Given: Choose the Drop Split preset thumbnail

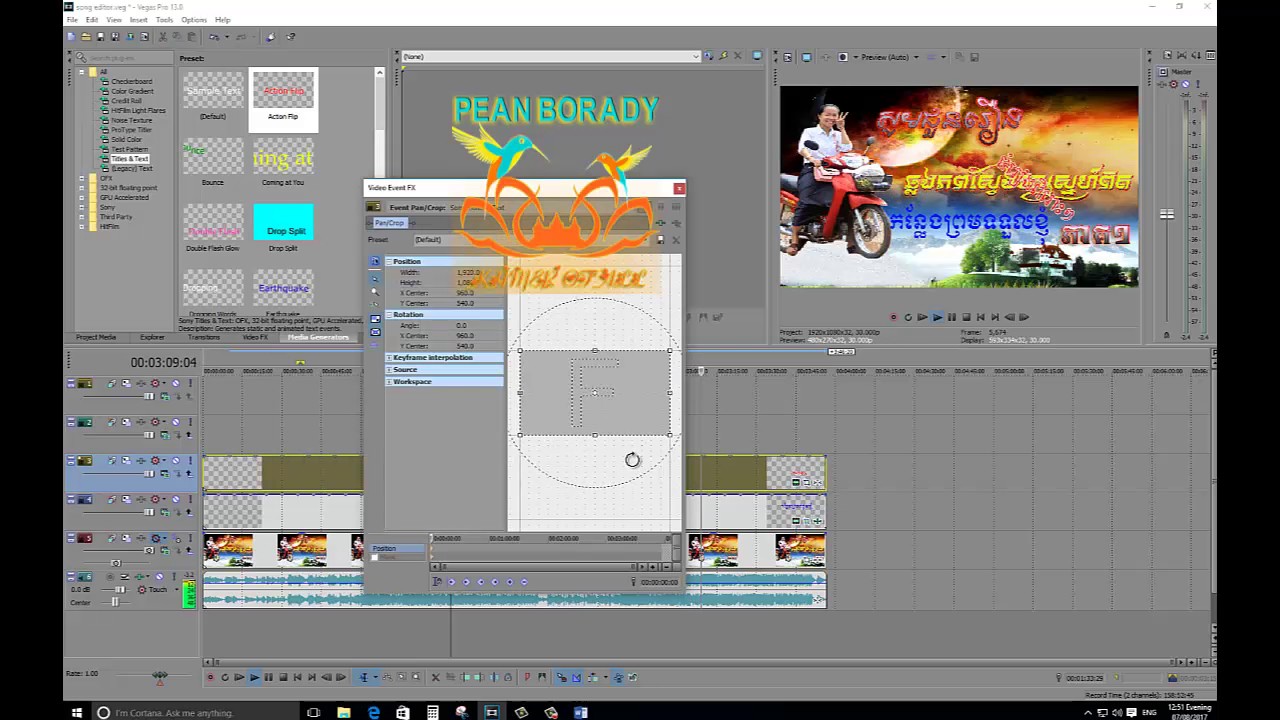Looking at the screenshot, I should [283, 222].
